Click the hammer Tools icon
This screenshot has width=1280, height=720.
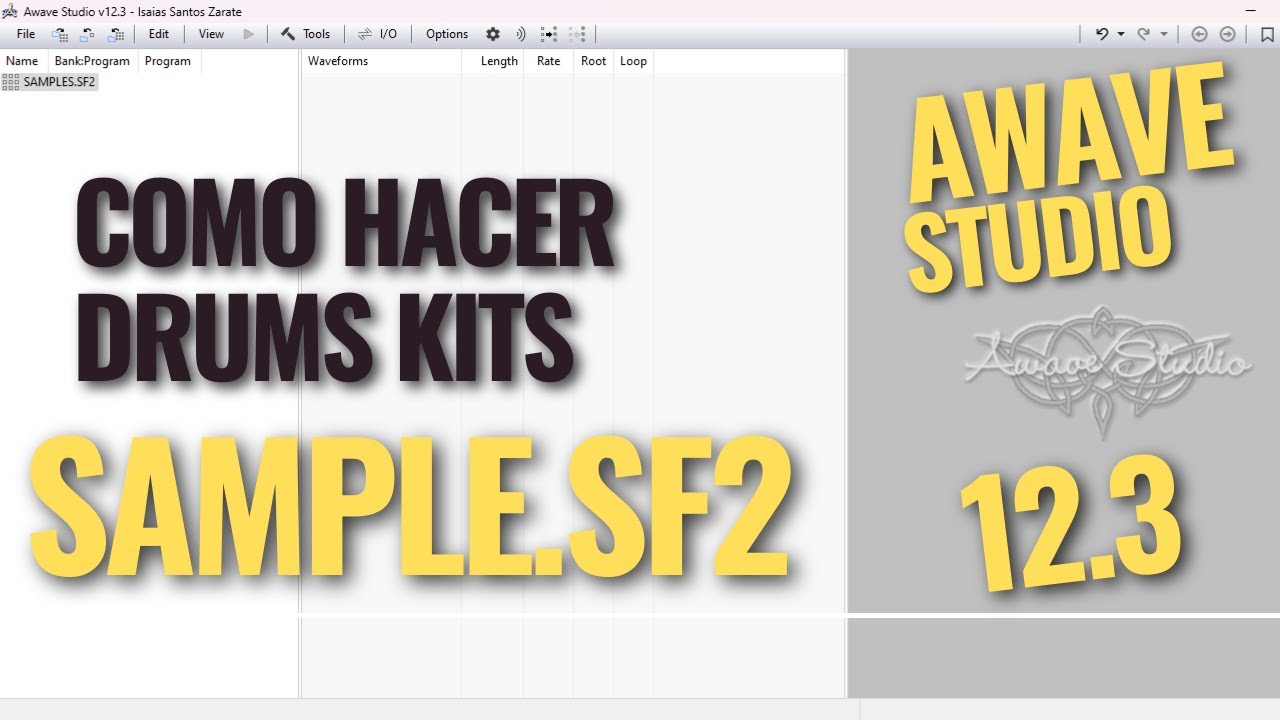pyautogui.click(x=288, y=34)
